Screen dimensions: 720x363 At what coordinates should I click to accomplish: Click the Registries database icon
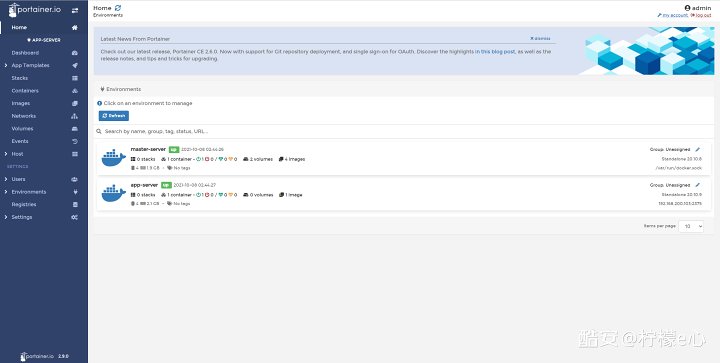[74, 204]
